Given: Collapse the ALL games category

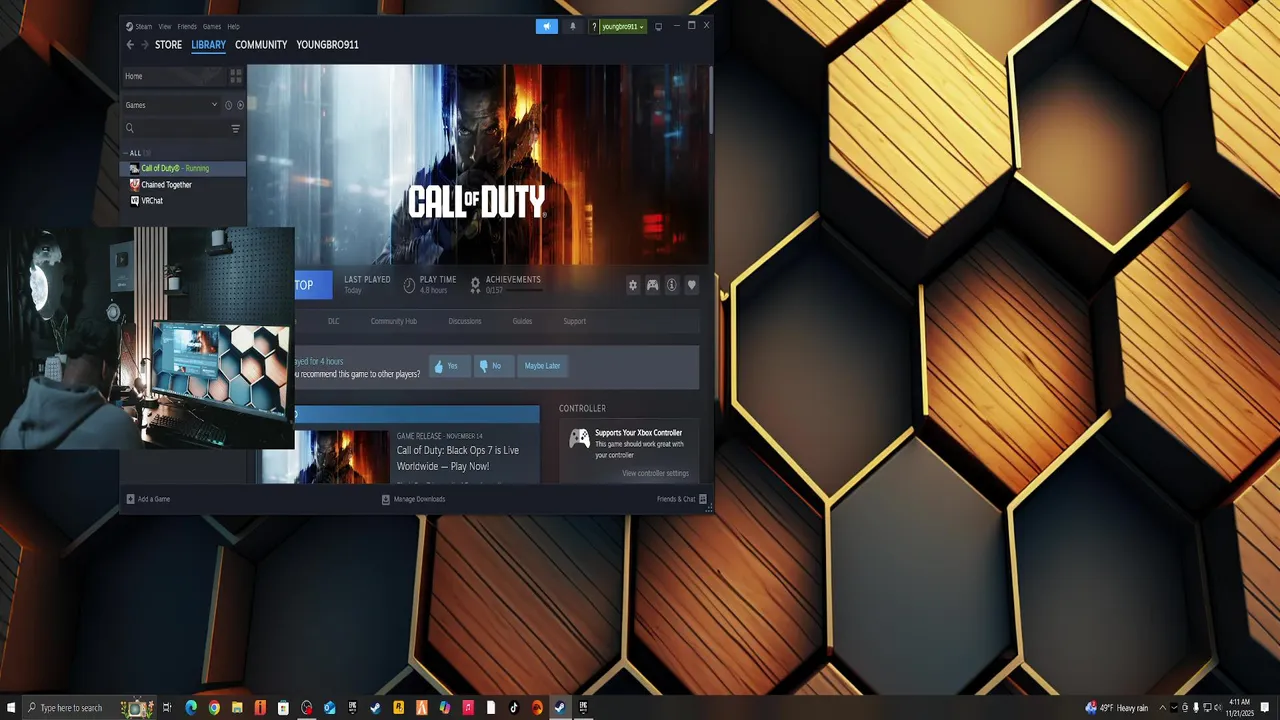Looking at the screenshot, I should coord(134,153).
